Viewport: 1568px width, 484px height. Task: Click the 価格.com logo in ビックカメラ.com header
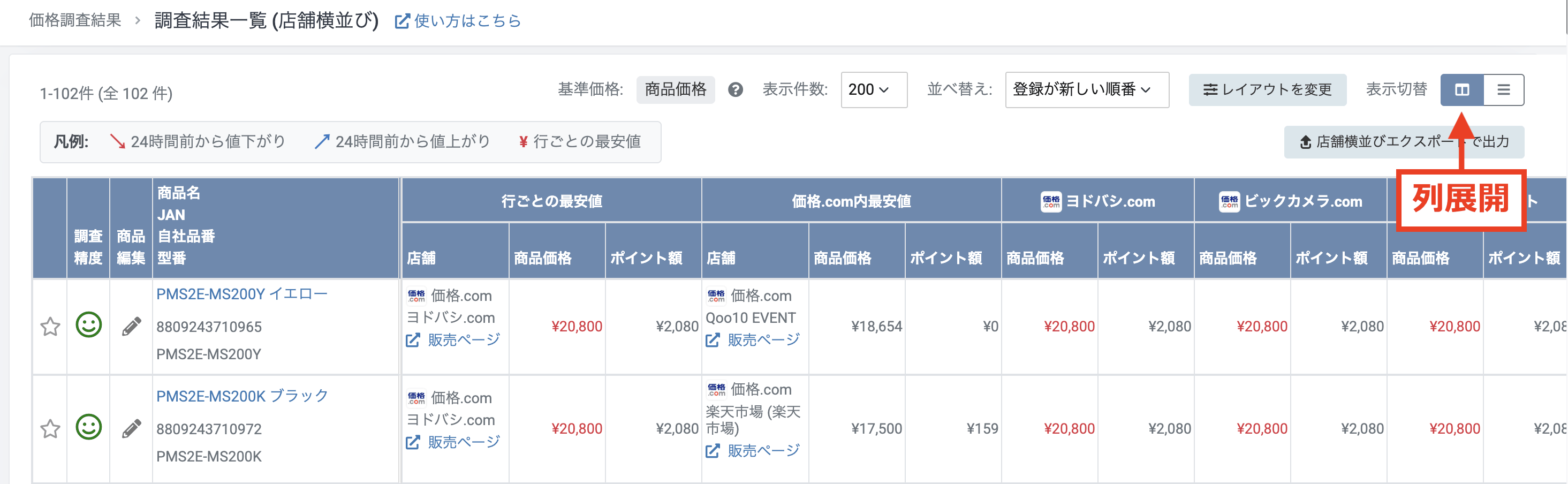tap(1230, 201)
